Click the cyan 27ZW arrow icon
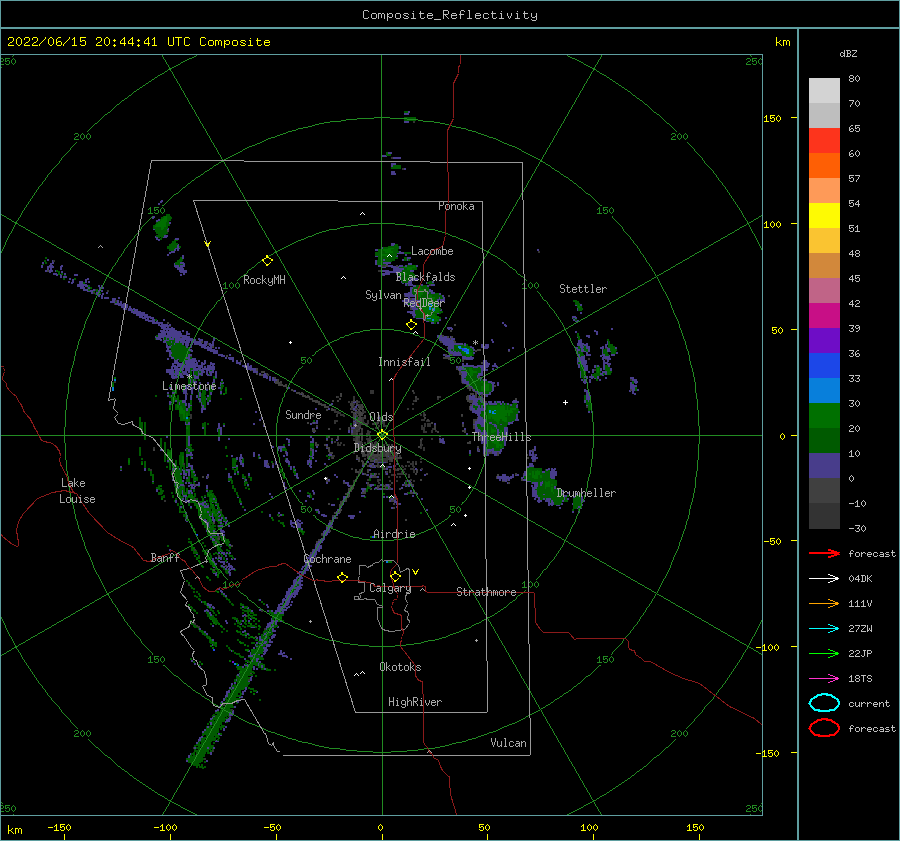 [824, 629]
